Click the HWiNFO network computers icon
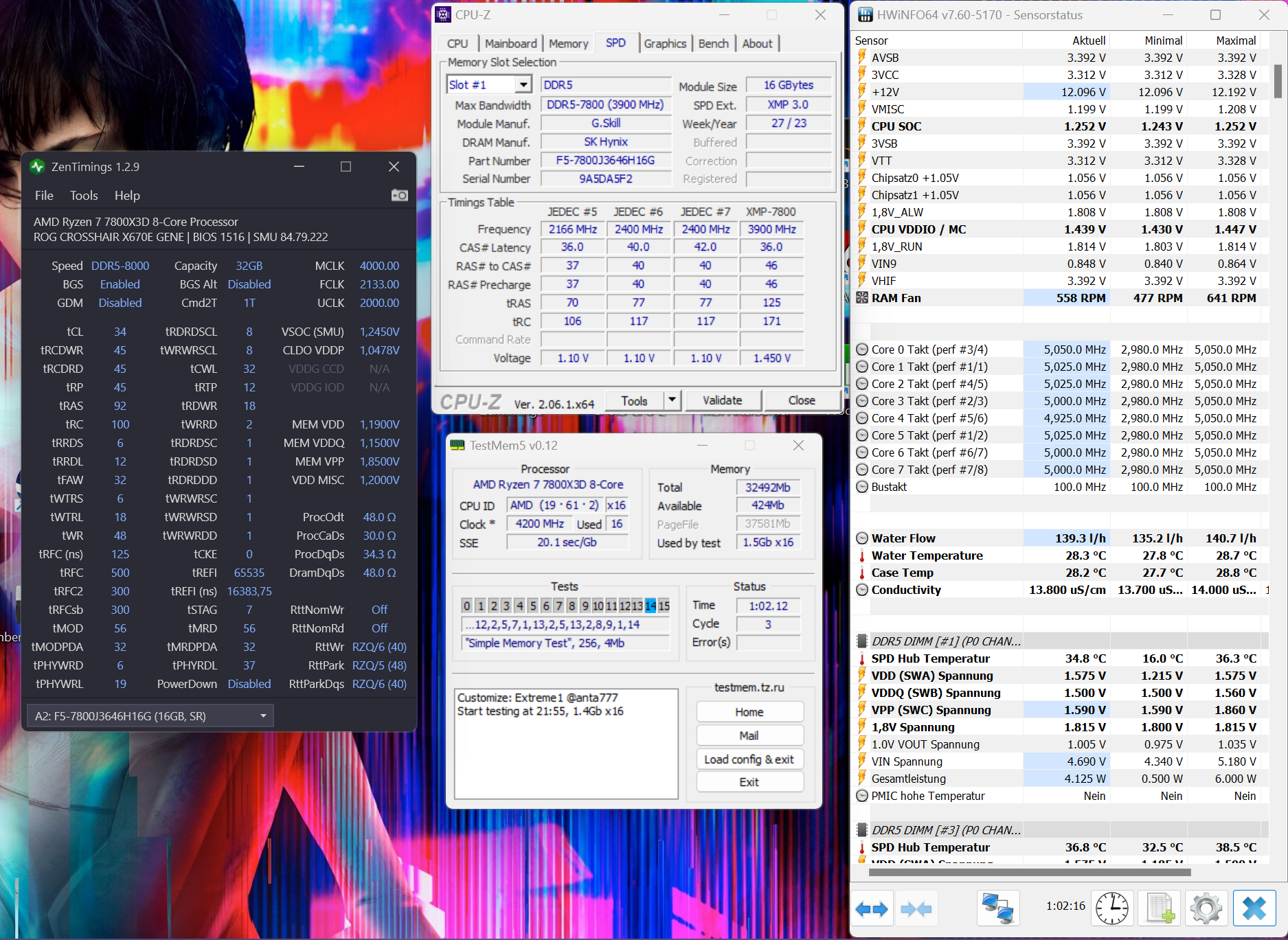 point(997,909)
